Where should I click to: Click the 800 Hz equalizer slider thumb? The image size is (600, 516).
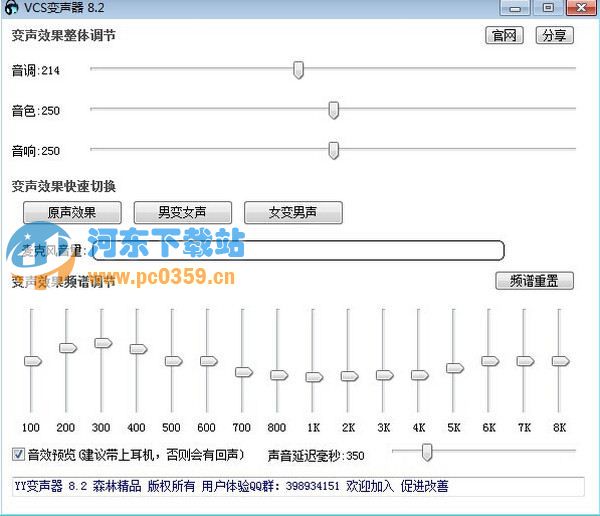coord(279,375)
